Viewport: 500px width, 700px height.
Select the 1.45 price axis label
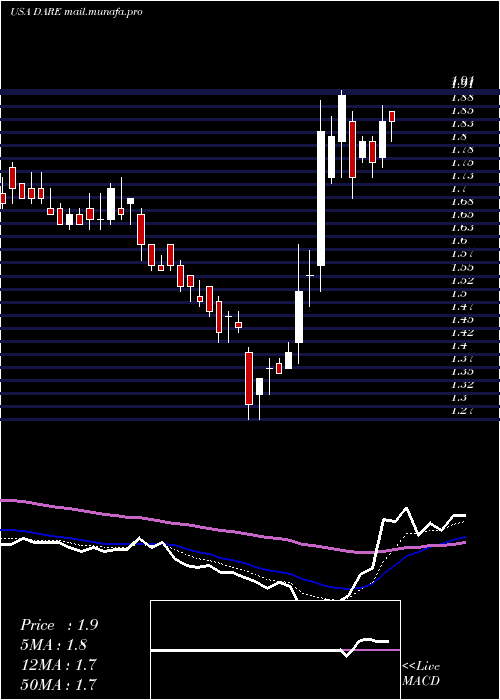[462, 320]
